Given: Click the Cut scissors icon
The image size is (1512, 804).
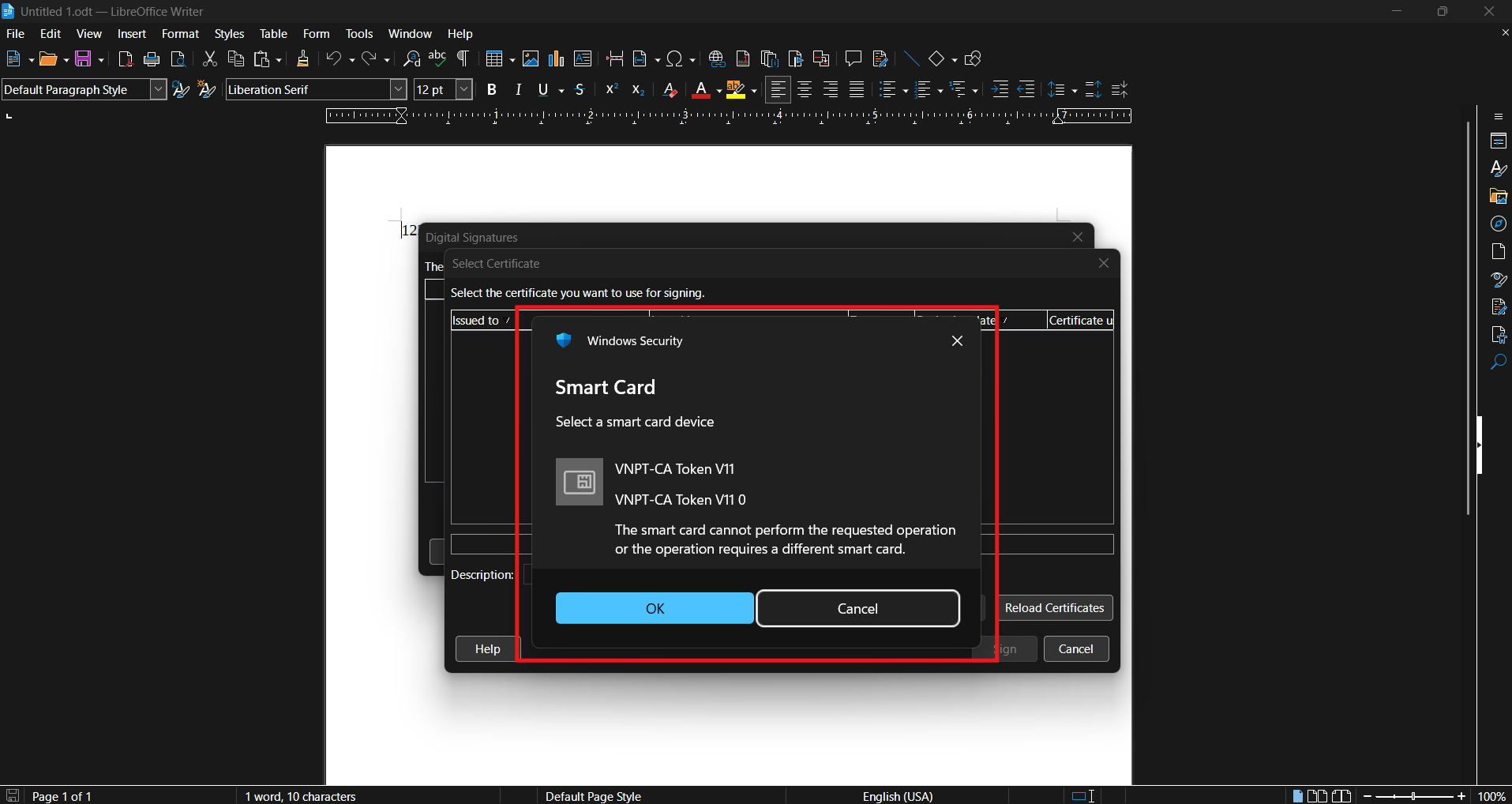Looking at the screenshot, I should click(210, 59).
